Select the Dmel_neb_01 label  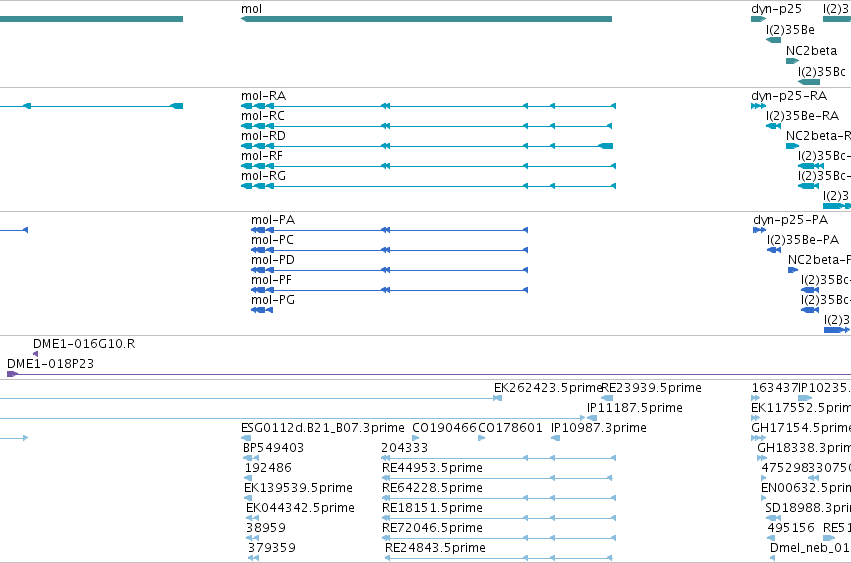pyautogui.click(x=810, y=547)
